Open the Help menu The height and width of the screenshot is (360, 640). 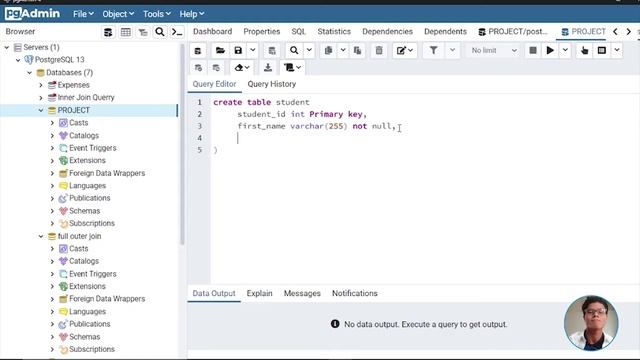click(x=192, y=14)
